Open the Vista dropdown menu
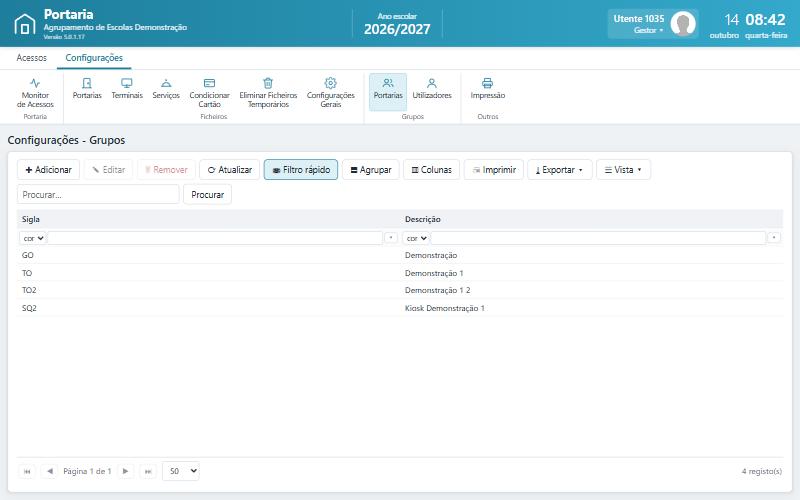 (x=623, y=169)
